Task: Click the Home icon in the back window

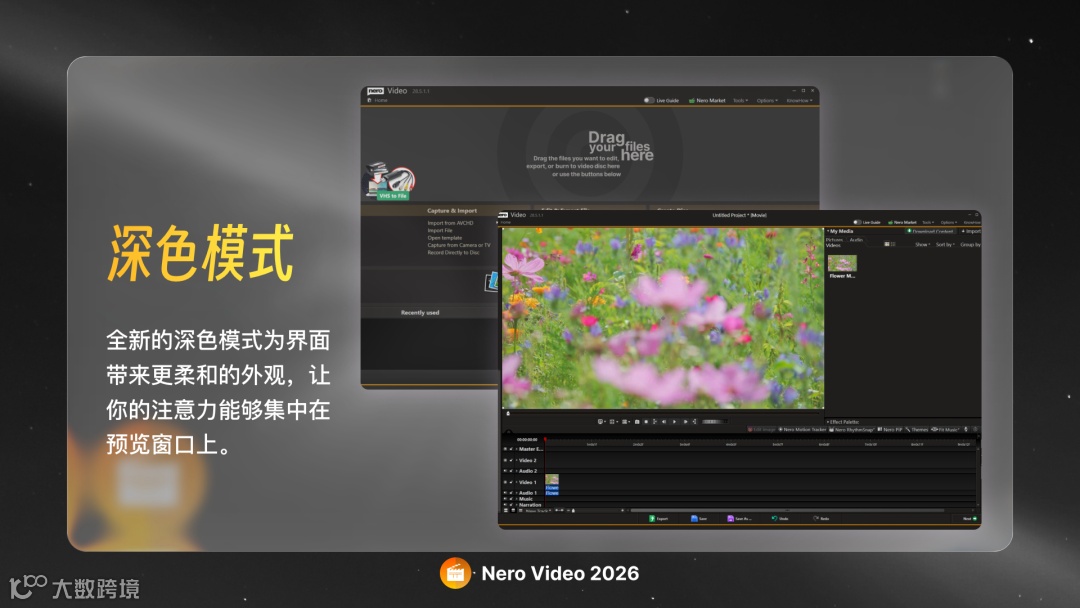Action: pyautogui.click(x=370, y=101)
